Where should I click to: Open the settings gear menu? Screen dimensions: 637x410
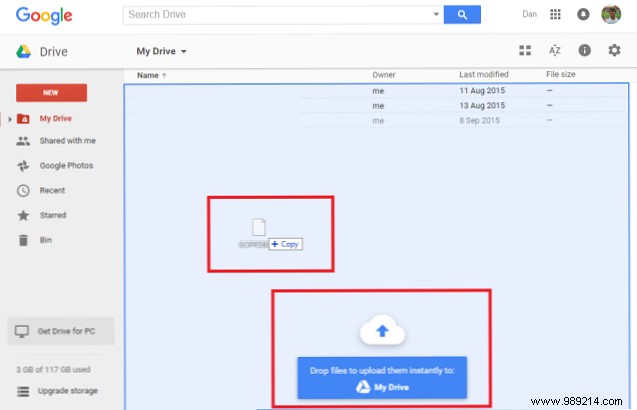pyautogui.click(x=614, y=50)
